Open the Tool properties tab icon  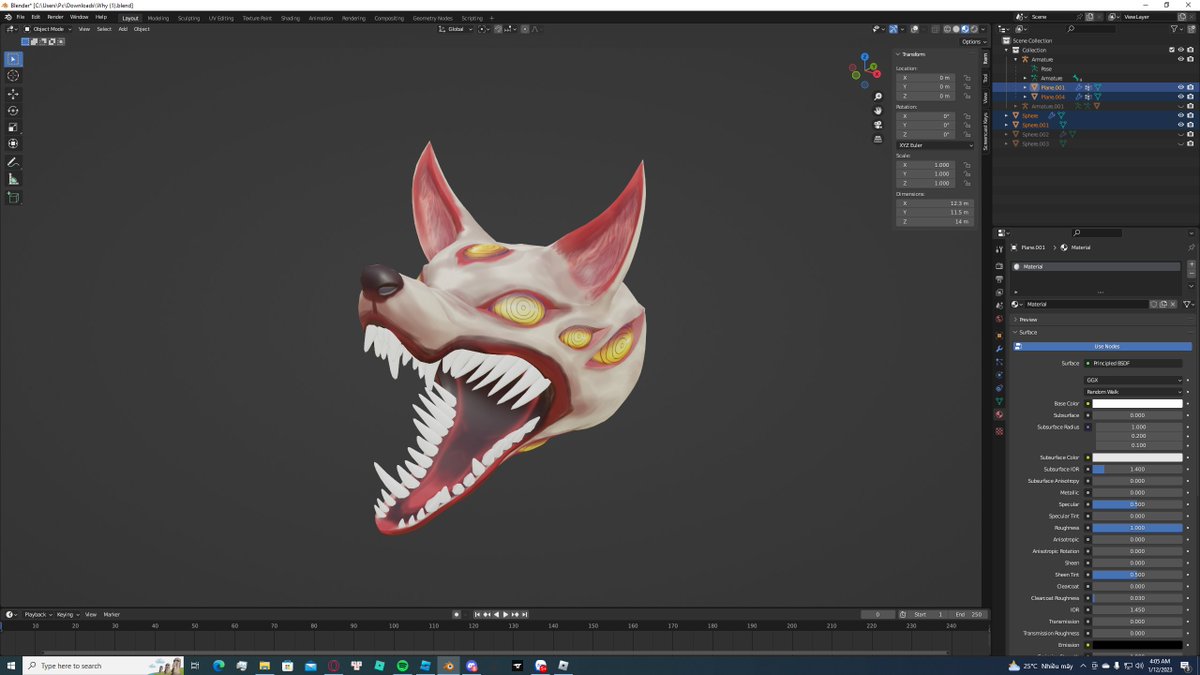point(999,248)
